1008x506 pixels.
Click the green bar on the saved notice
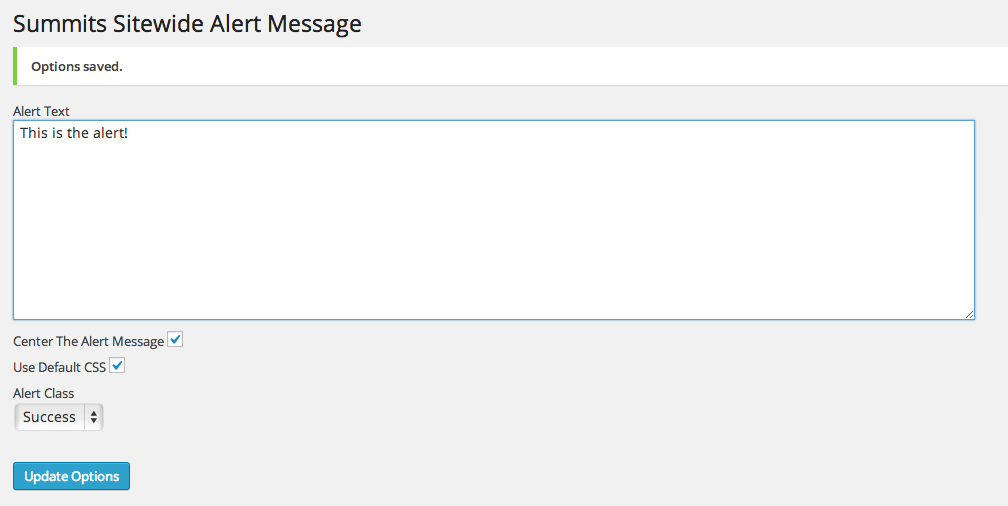click(x=15, y=66)
